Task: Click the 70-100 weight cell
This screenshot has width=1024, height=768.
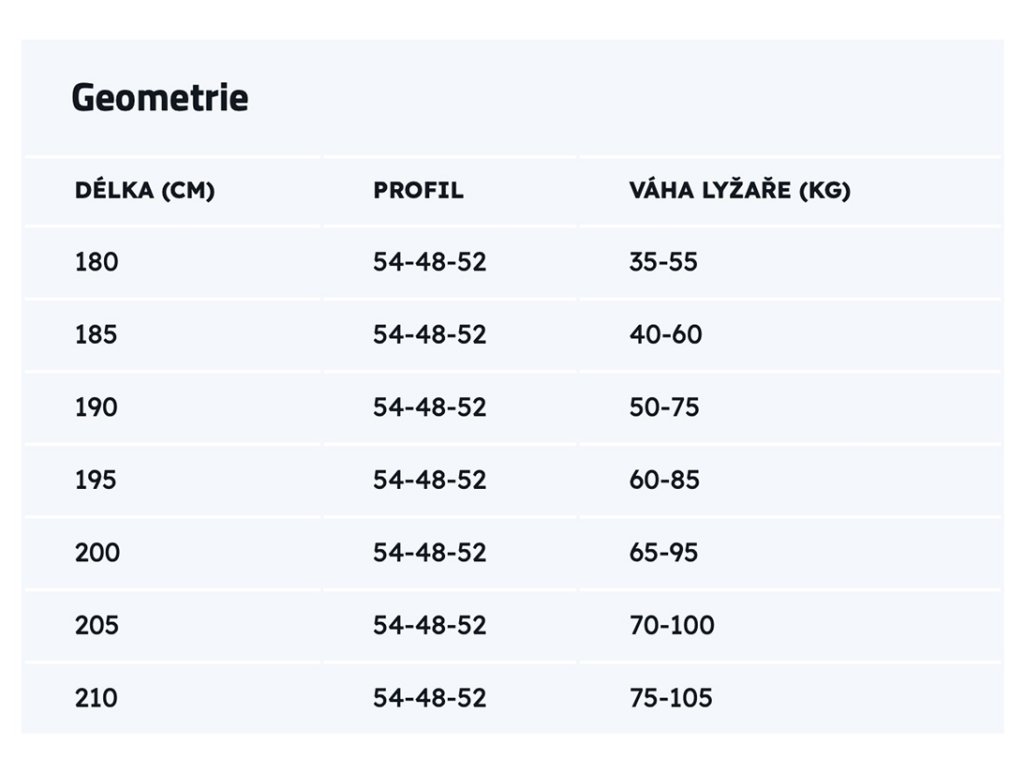Action: (x=671, y=625)
